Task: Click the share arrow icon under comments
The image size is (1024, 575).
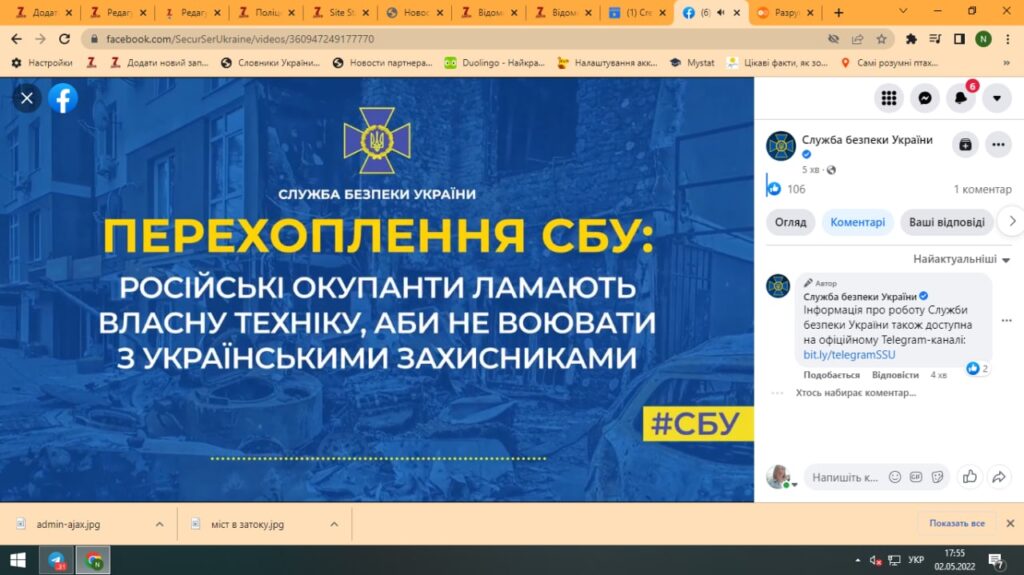Action: [998, 477]
